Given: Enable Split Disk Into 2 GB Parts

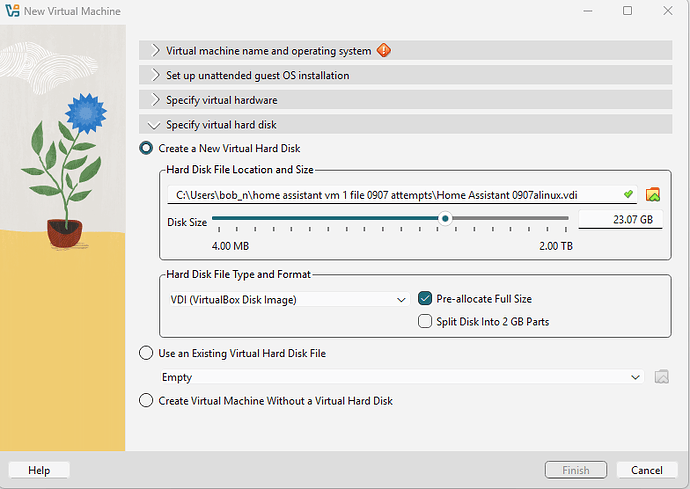Looking at the screenshot, I should pos(425,321).
